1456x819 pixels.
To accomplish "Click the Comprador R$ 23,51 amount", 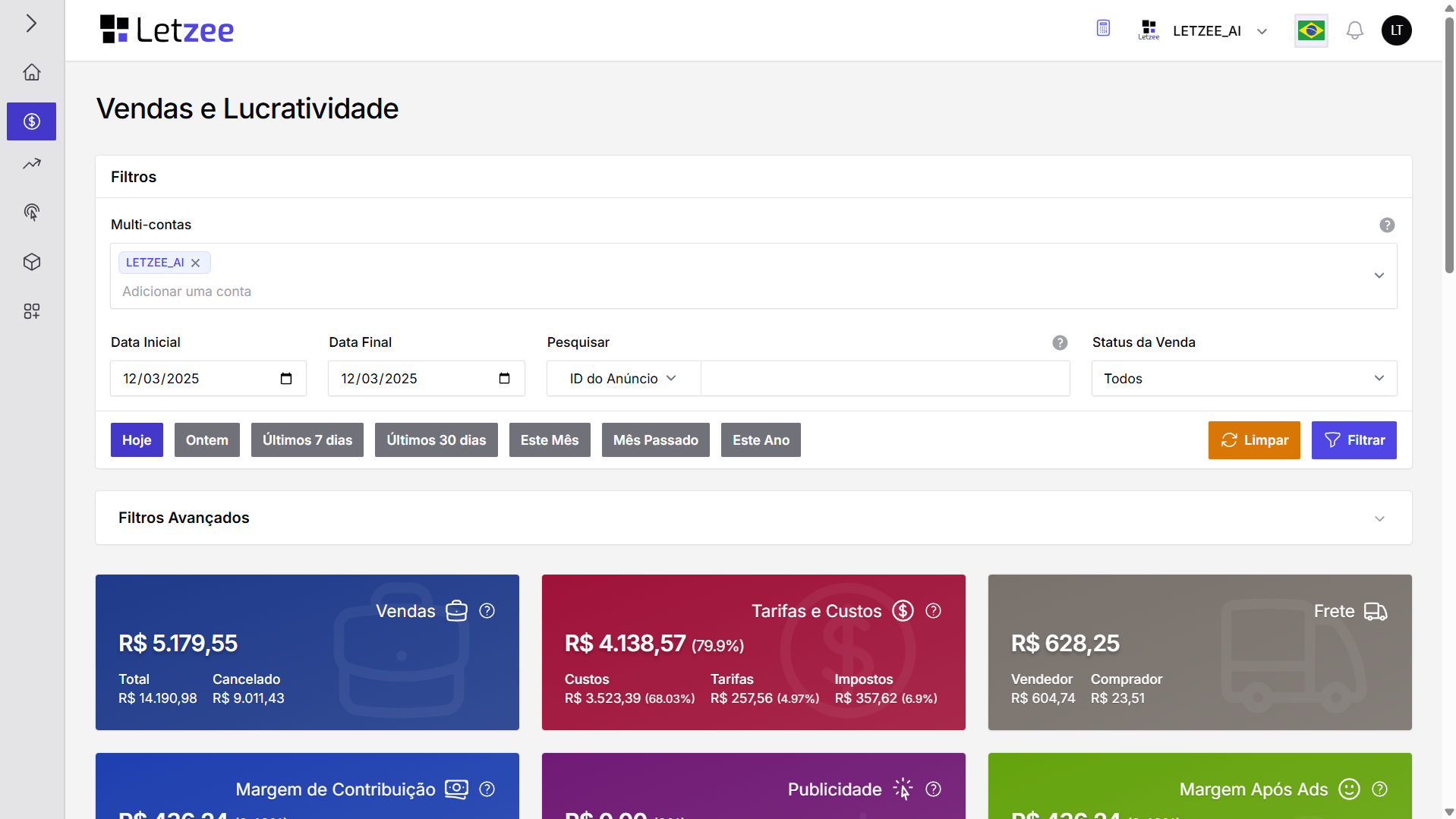I will [1117, 698].
